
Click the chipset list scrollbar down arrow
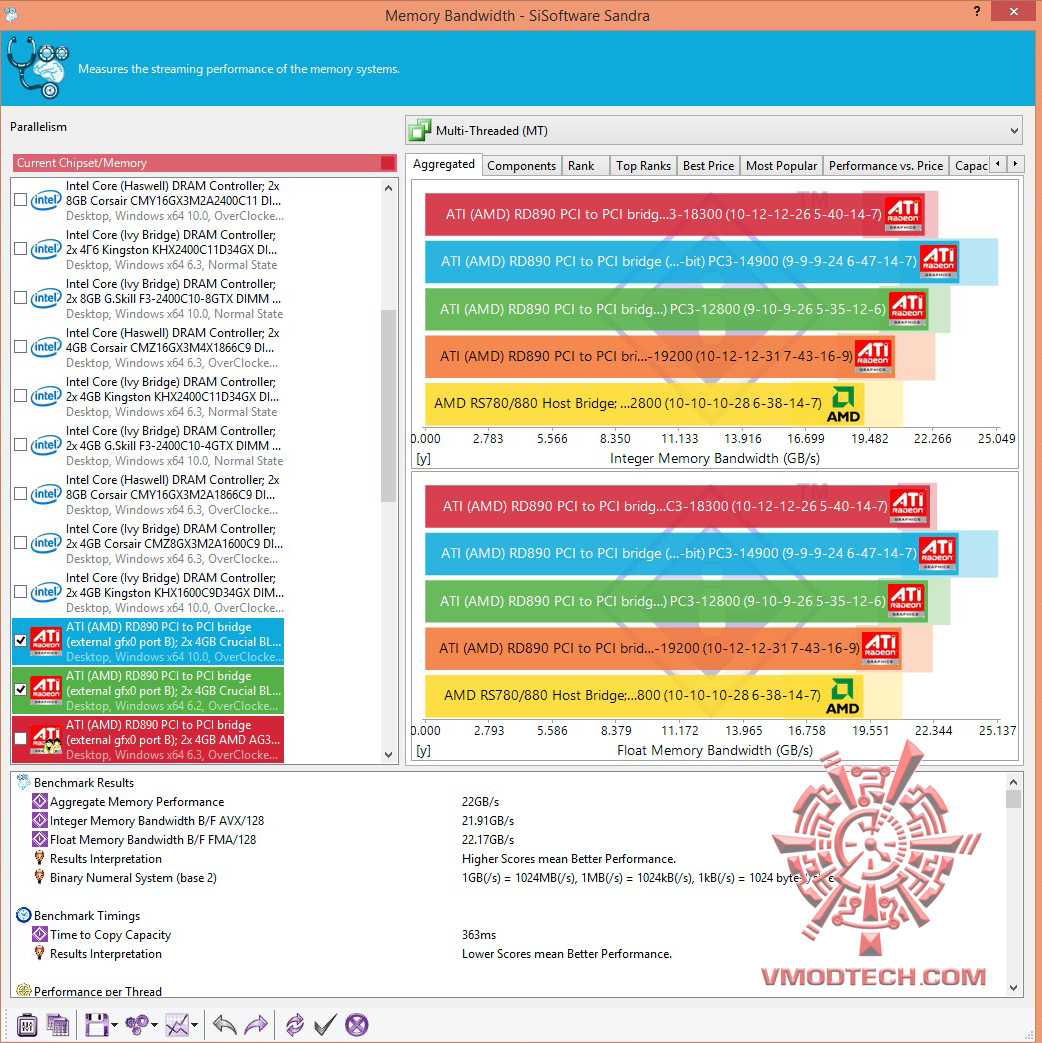coord(389,755)
